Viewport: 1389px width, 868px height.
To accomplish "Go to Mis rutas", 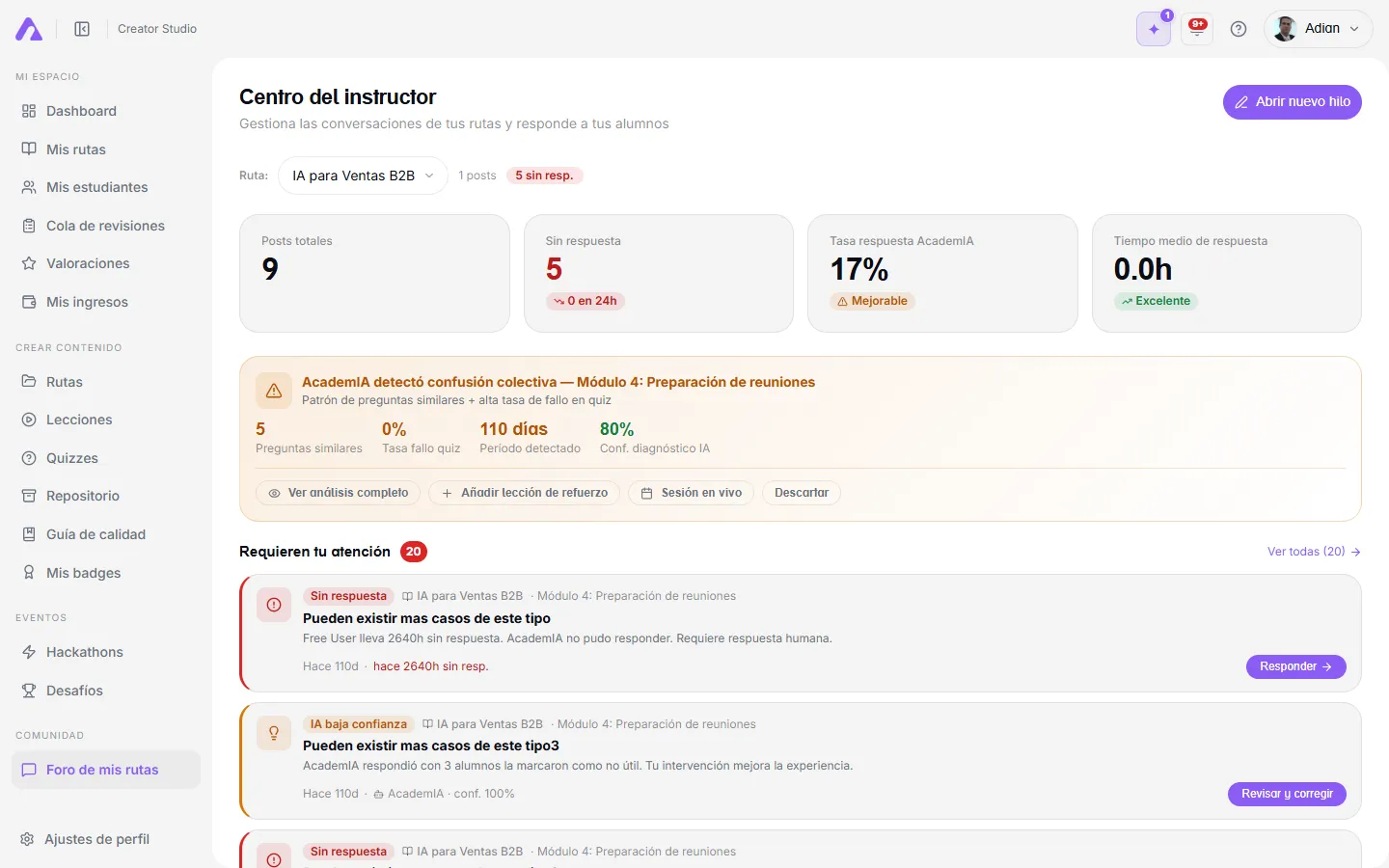I will (106, 149).
